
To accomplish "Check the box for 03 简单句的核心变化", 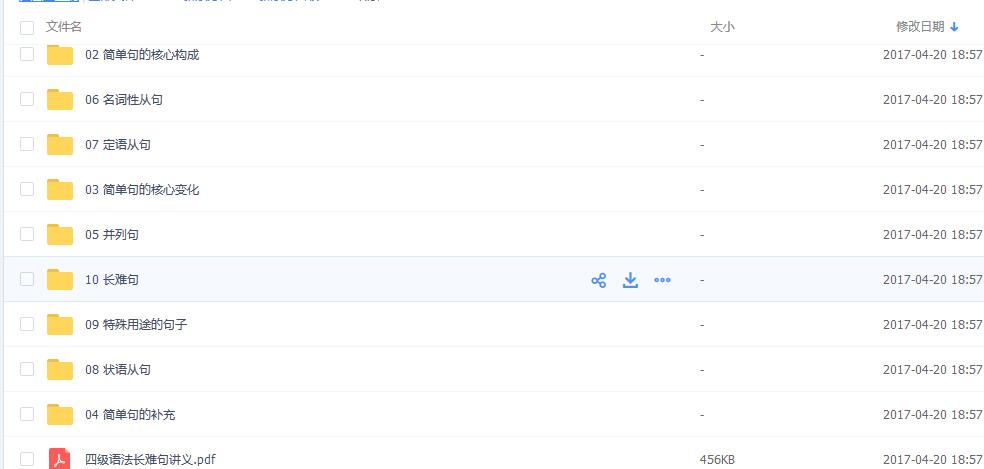I will (27, 190).
